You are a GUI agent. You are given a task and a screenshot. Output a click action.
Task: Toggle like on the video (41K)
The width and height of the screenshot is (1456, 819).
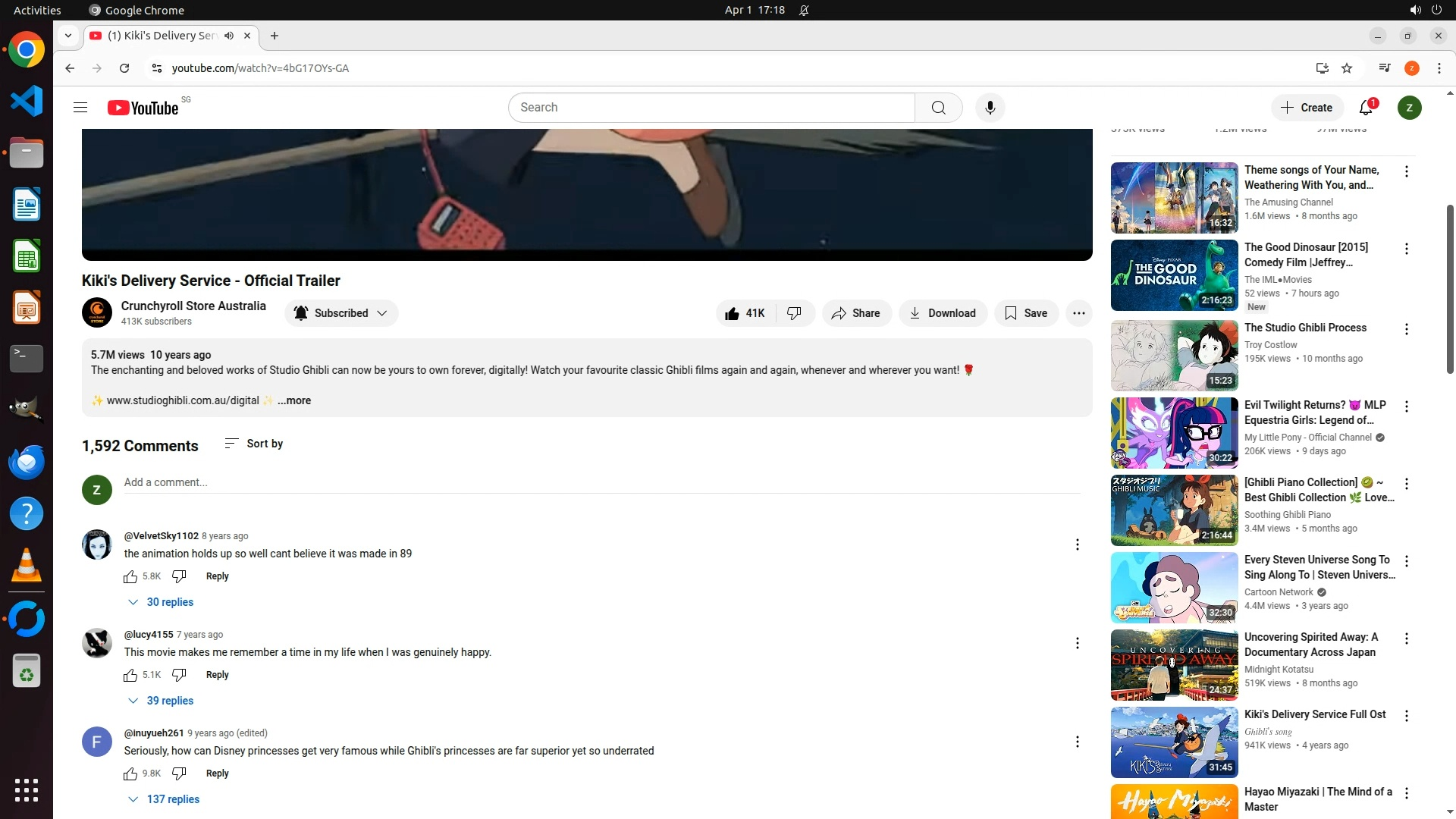click(x=745, y=313)
